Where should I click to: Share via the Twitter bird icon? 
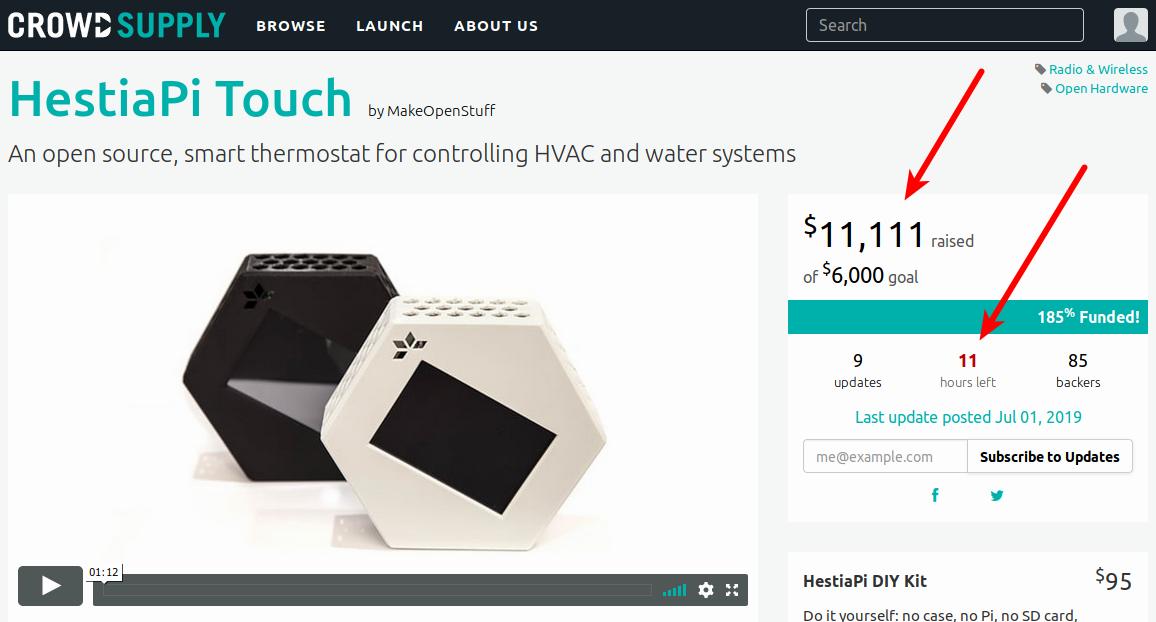pos(997,495)
